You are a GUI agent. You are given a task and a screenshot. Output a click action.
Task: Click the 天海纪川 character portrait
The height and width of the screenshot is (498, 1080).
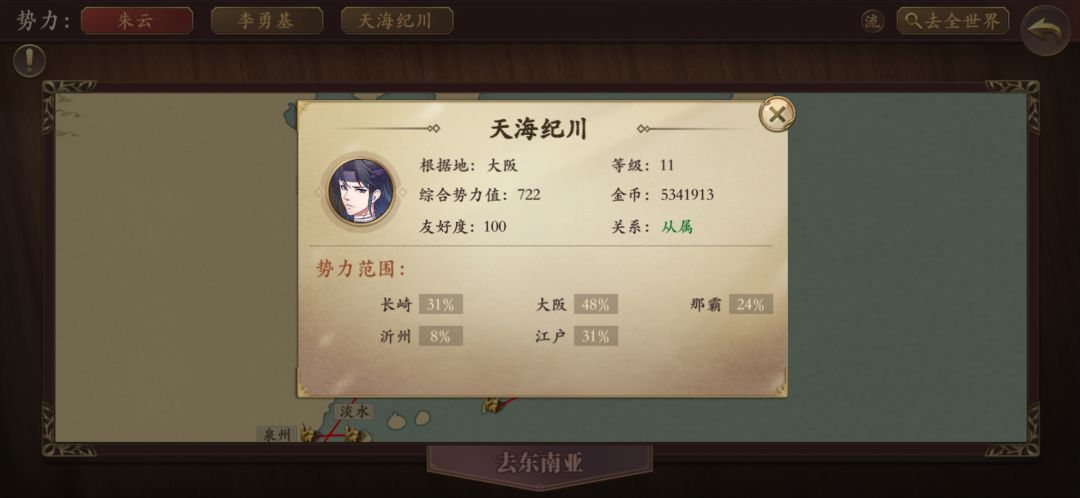point(361,191)
